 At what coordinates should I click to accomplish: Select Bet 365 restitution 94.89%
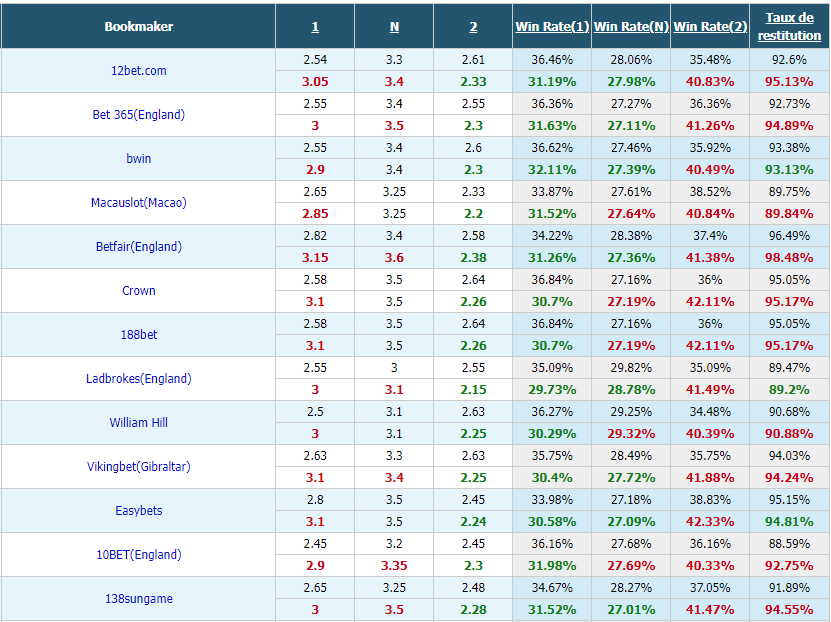(x=789, y=126)
